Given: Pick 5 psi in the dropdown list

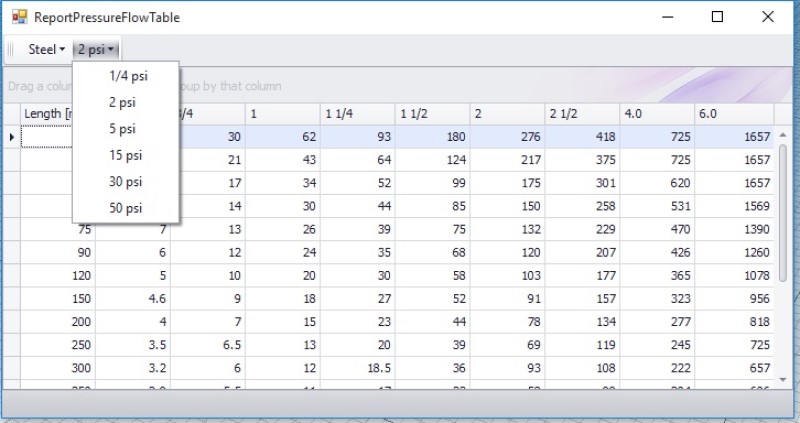Looking at the screenshot, I should 123,129.
